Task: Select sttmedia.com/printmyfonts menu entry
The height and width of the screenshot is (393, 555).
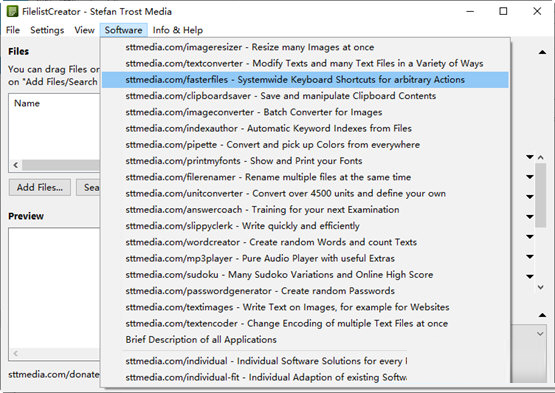Action: point(305,161)
